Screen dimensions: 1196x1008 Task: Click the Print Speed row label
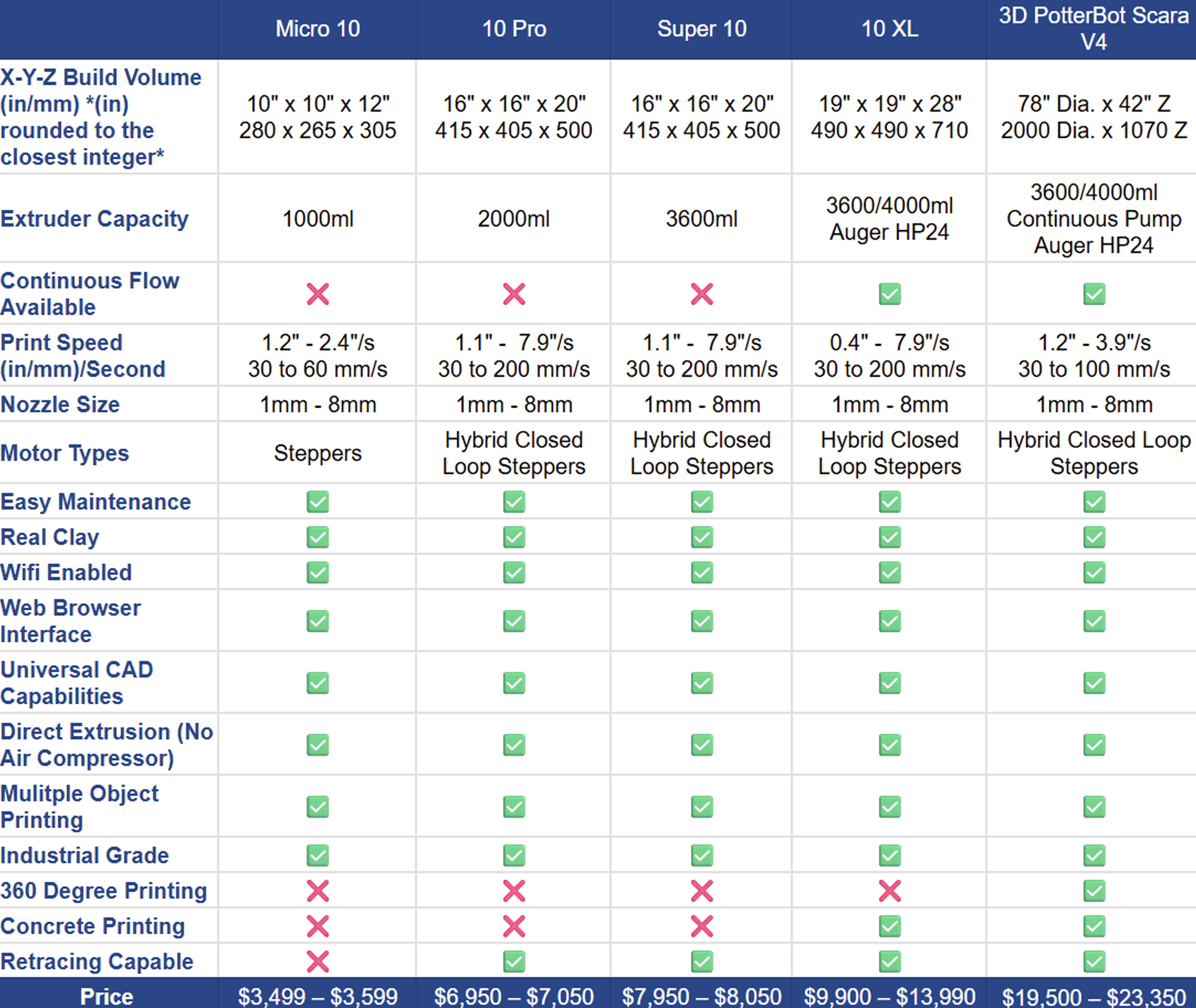pyautogui.click(x=83, y=356)
